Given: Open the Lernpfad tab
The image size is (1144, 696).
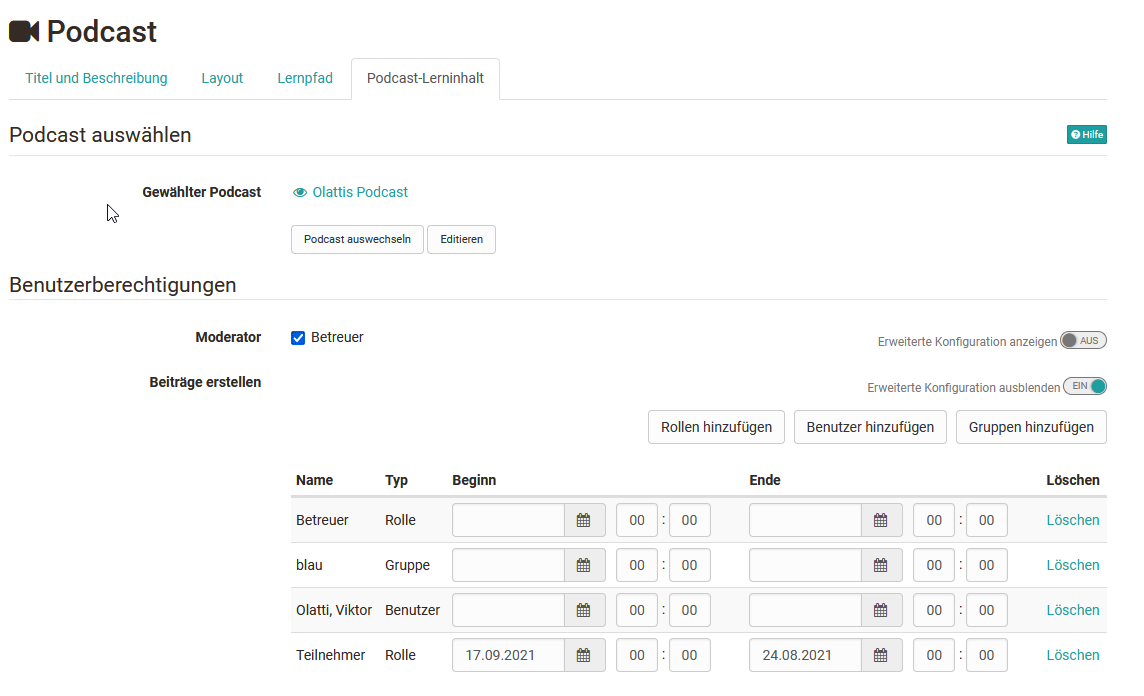Looking at the screenshot, I should click(305, 78).
